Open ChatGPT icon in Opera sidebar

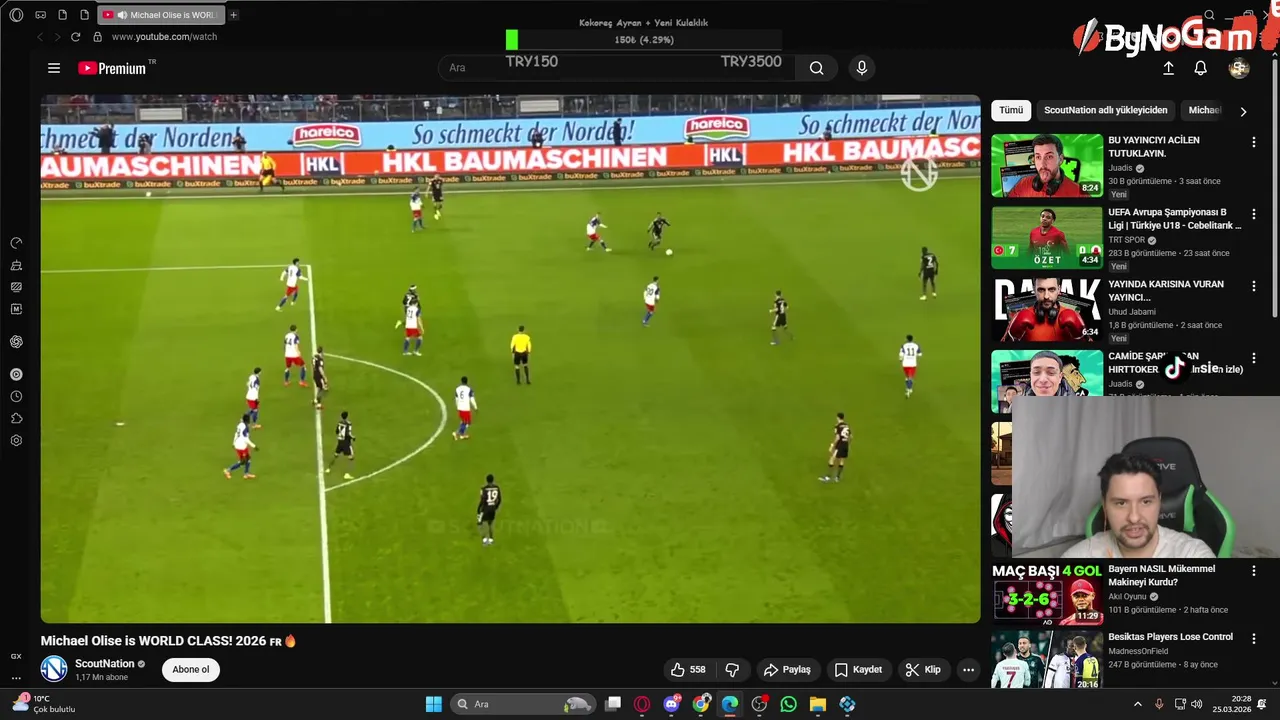coord(16,342)
